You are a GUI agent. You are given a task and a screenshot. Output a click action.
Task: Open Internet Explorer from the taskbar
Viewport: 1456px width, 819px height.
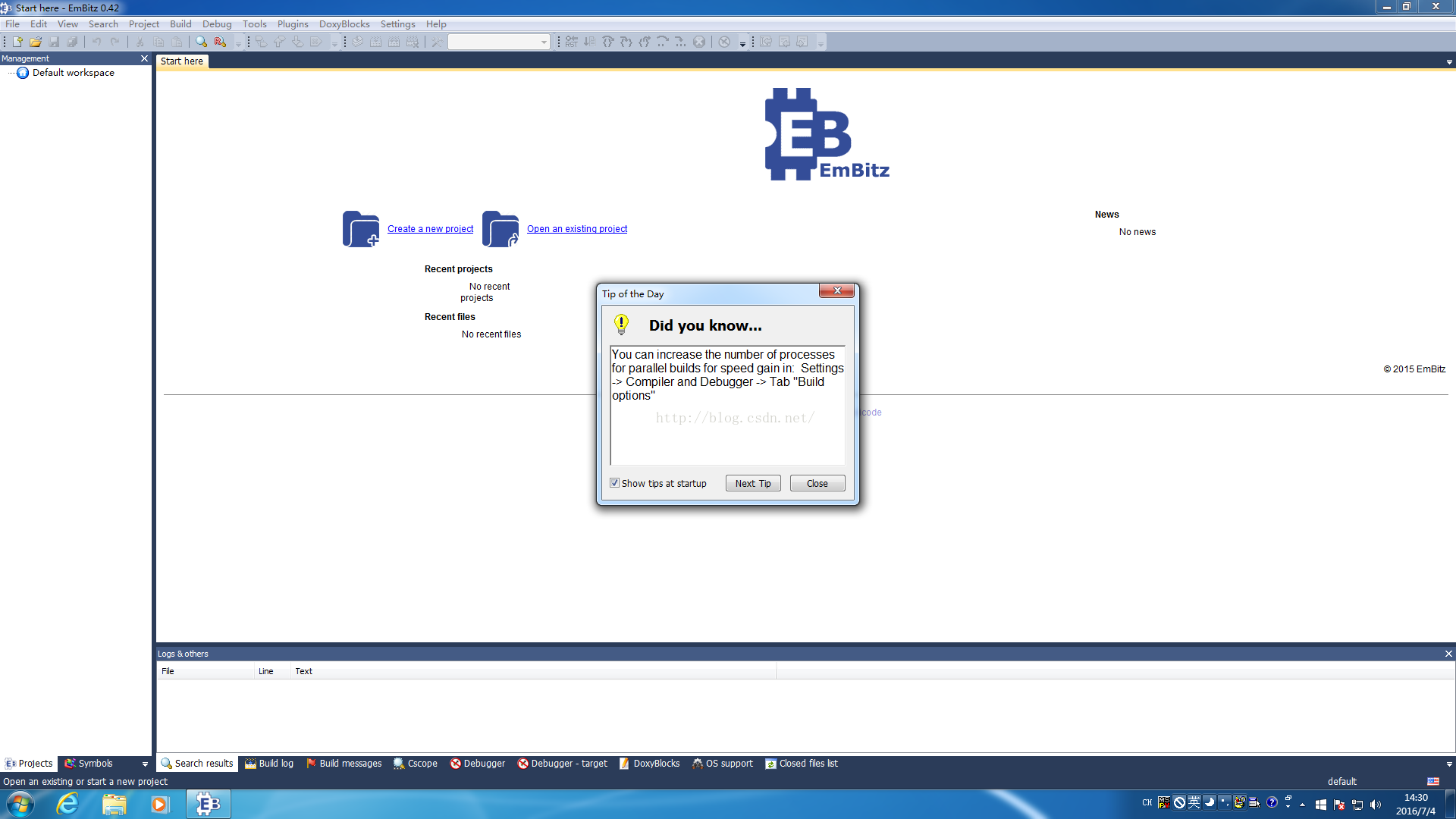point(67,804)
